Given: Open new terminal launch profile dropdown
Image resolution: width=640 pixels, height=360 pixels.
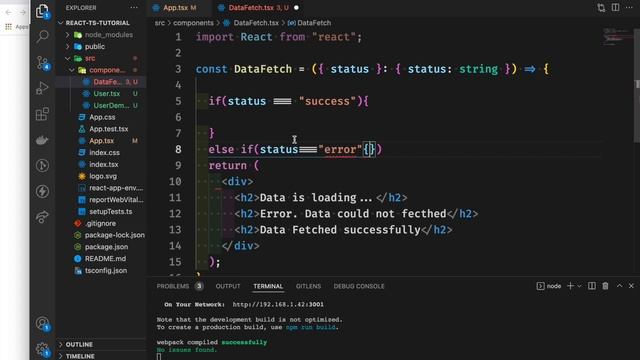Looking at the screenshot, I should pos(579,286).
